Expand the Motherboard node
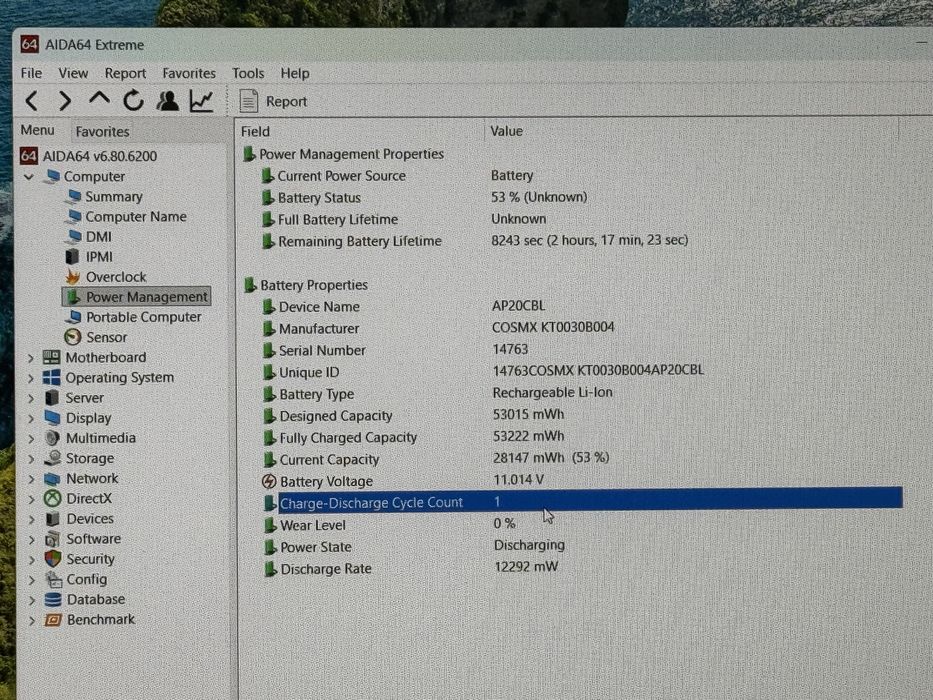Screen dimensions: 933x700 pos(30,358)
